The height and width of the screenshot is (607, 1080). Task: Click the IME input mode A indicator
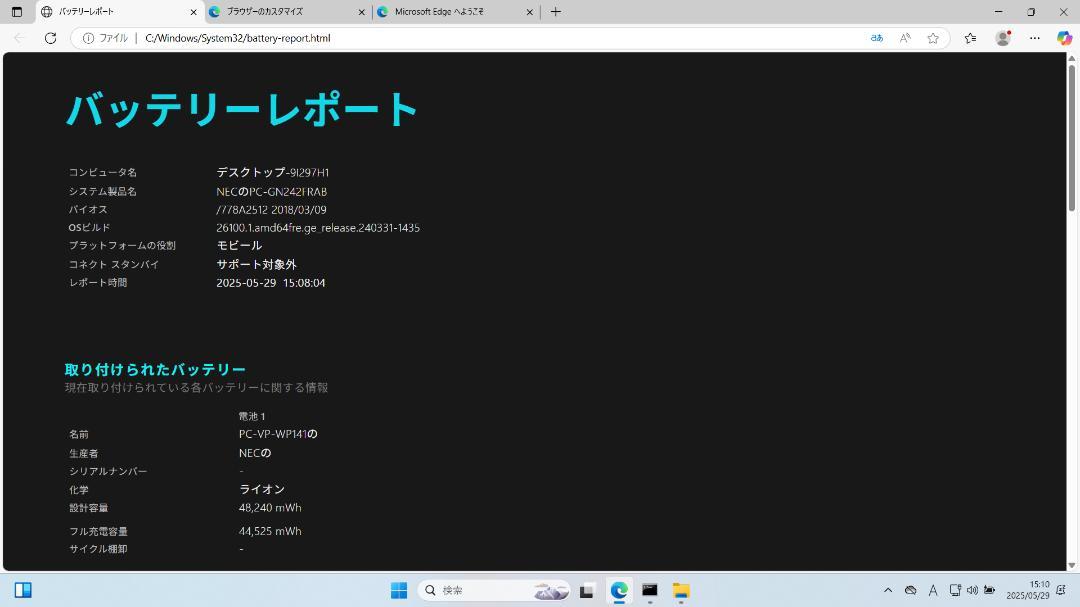pyautogui.click(x=933, y=590)
